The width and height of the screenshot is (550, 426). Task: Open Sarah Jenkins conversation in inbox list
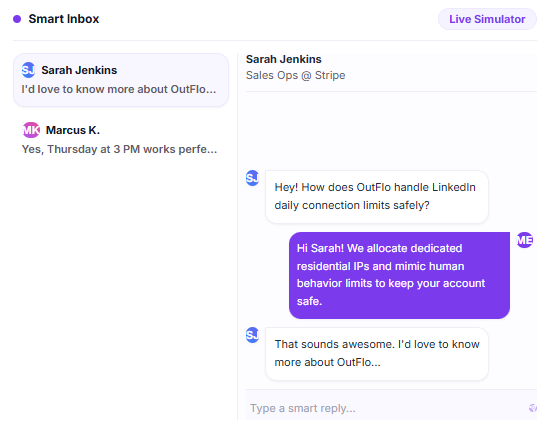coord(121,80)
